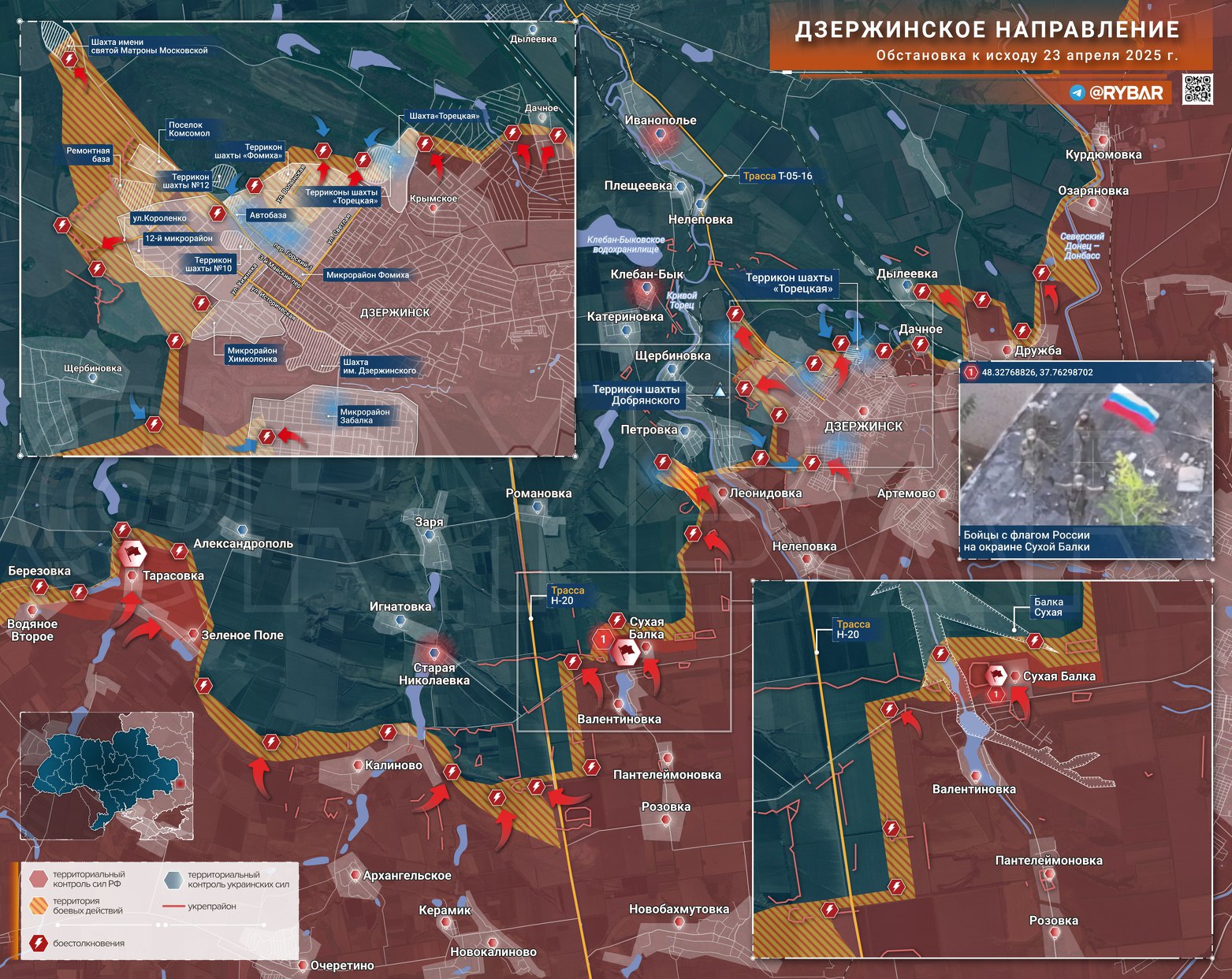The image size is (1232, 979).
Task: Click the red hexagon RF control legend swatch
Action: pos(38,879)
